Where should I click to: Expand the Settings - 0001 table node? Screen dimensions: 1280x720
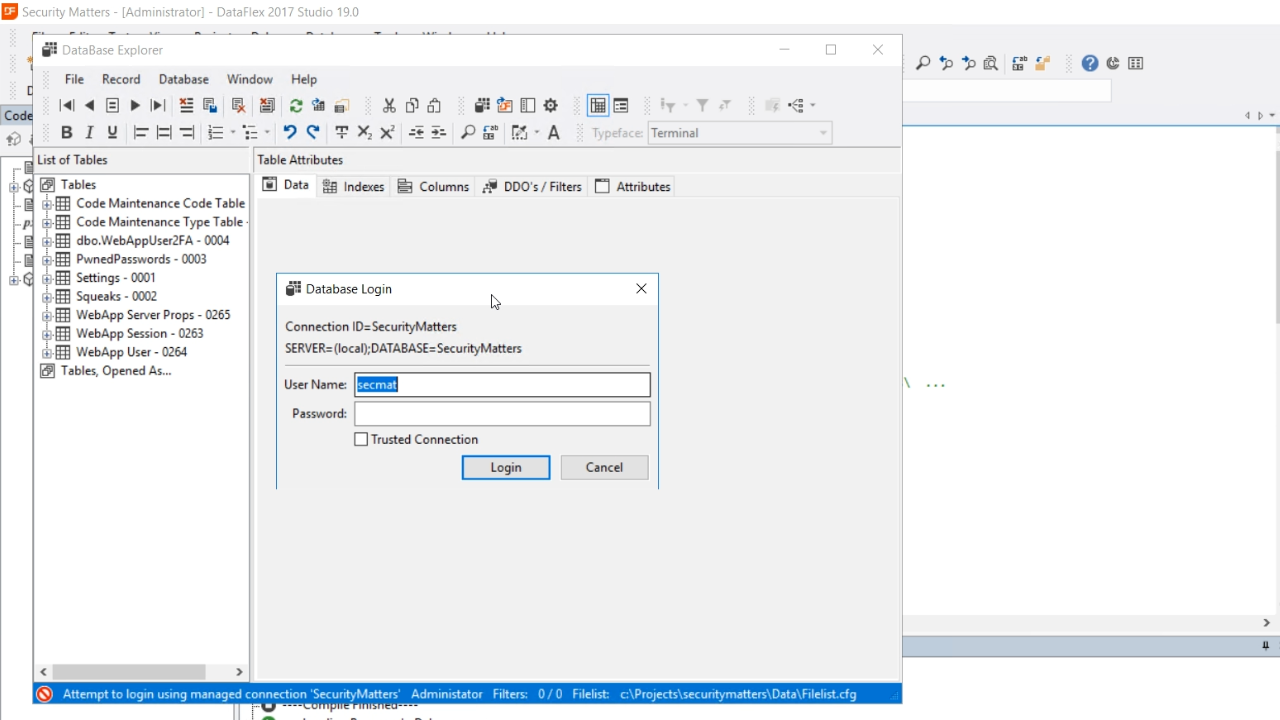[x=47, y=278]
